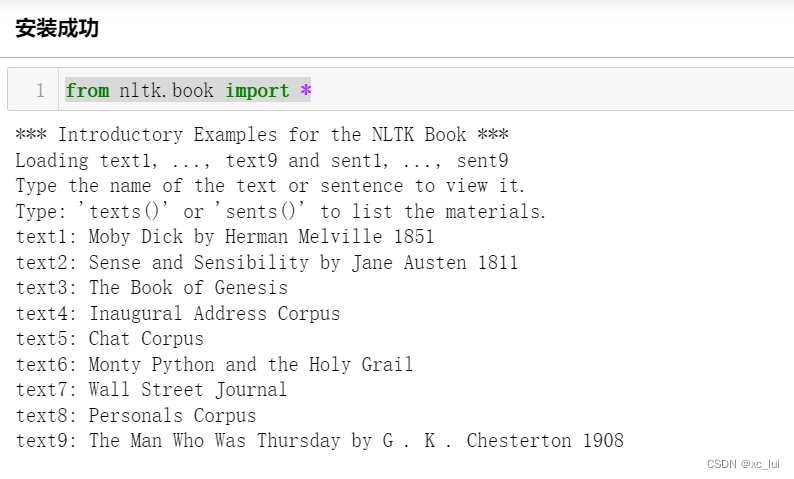The width and height of the screenshot is (794, 479).
Task: Click 'text1: Moby Dick by Herman Melville 1851'
Action: (x=225, y=236)
